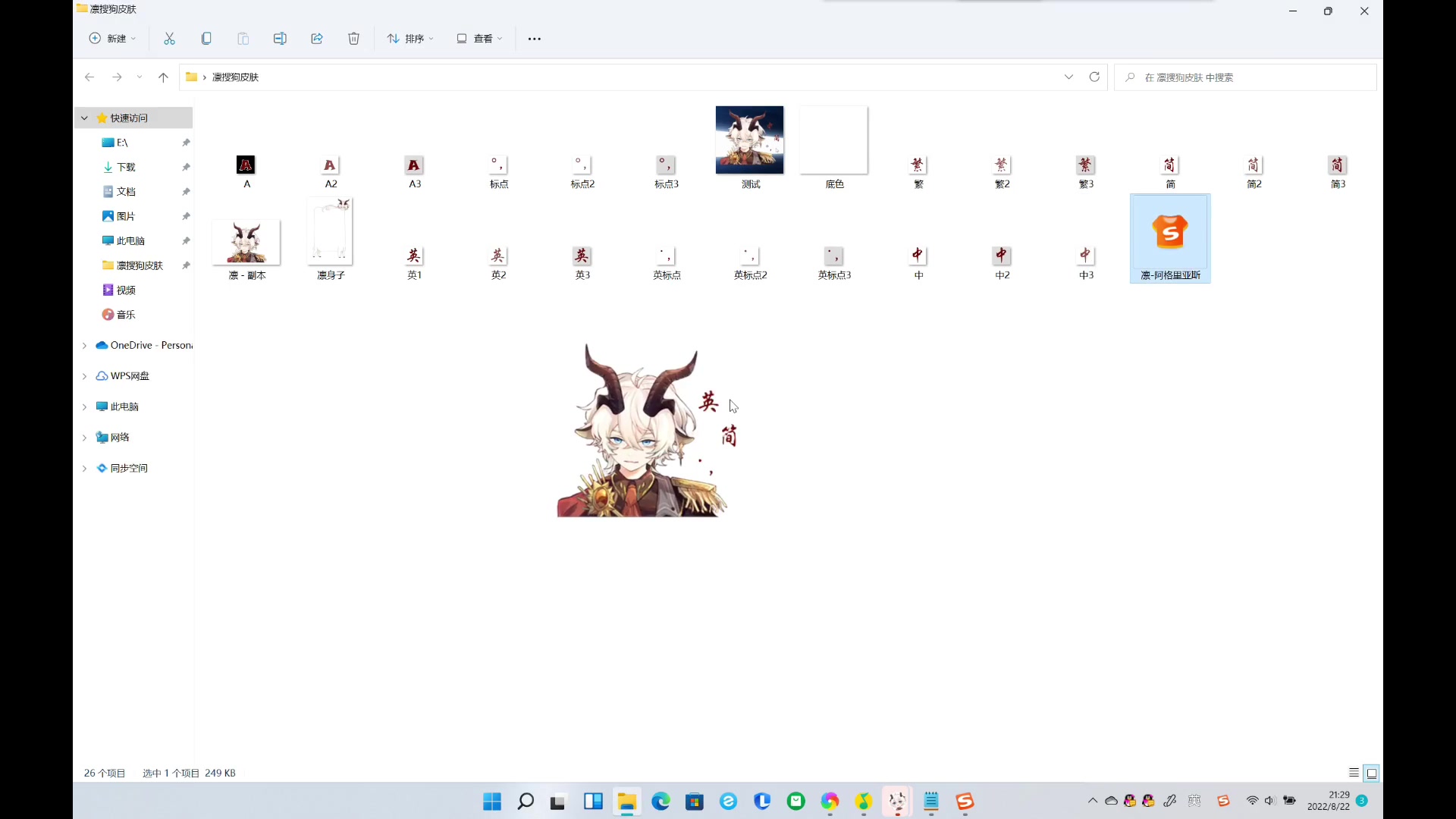Open address bar history dropdown
The width and height of the screenshot is (1456, 819).
tap(1068, 77)
